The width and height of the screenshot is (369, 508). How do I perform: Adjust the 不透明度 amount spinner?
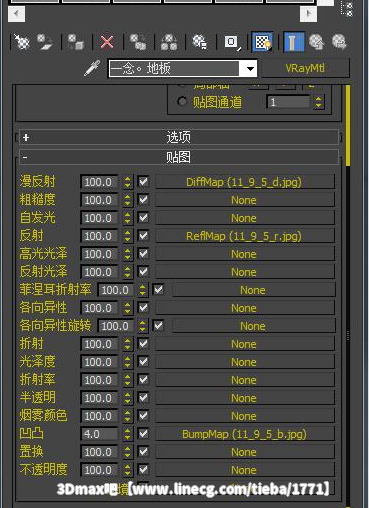pos(128,470)
